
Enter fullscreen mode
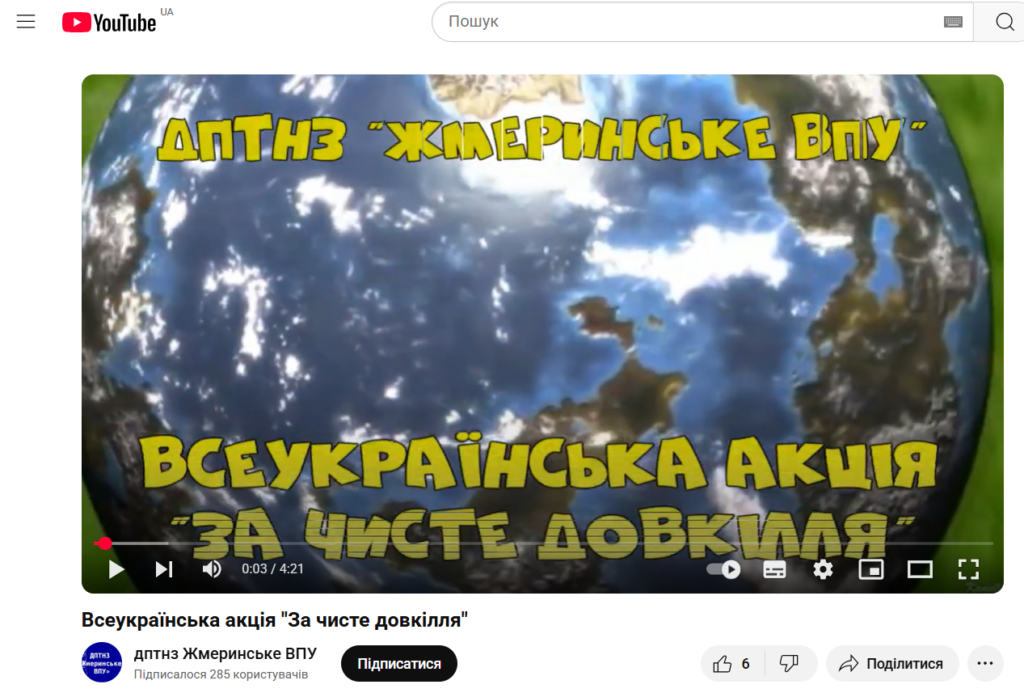(x=968, y=570)
